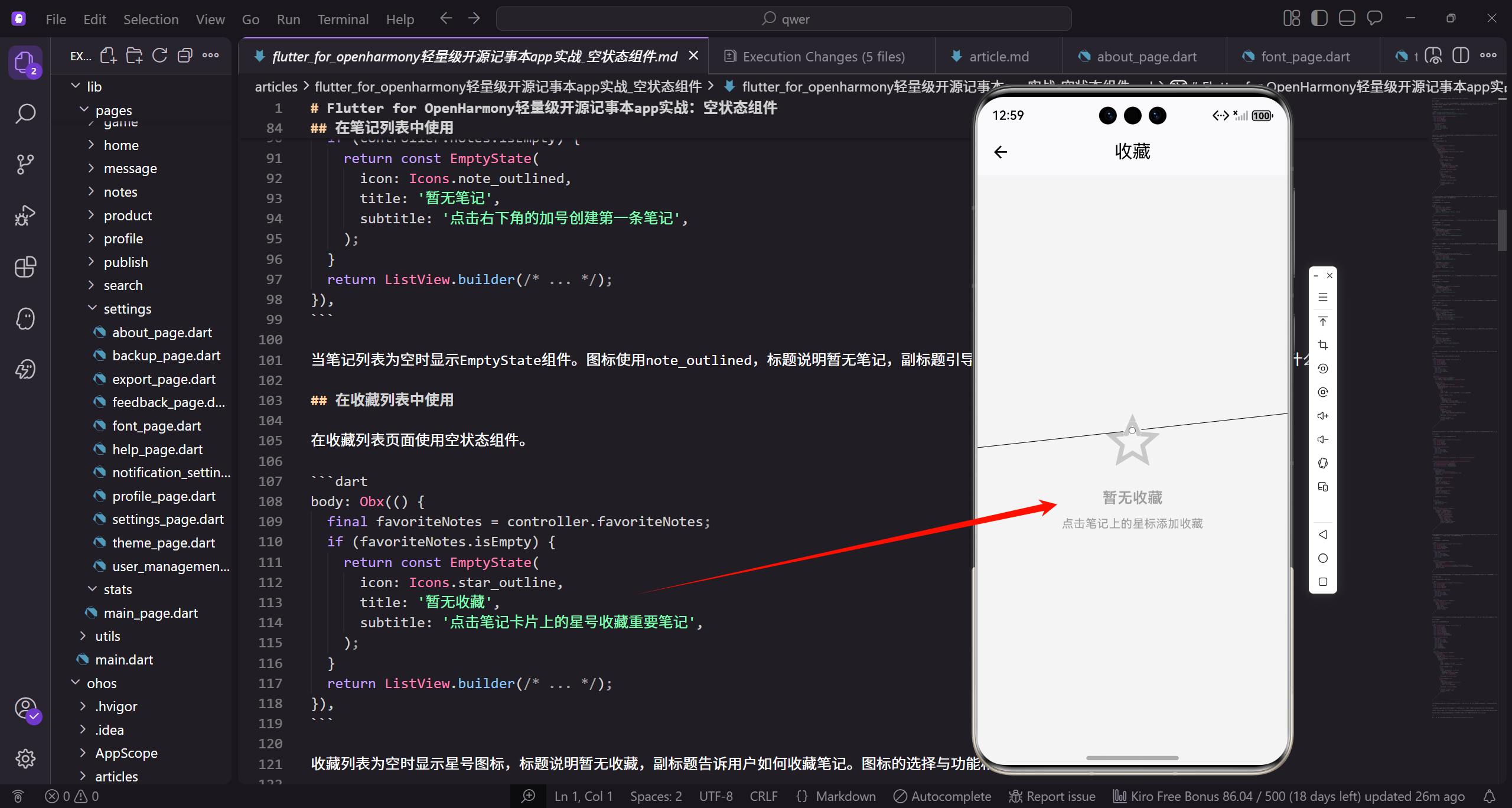
Task: Change end of line sequence CRLF
Action: [763, 796]
